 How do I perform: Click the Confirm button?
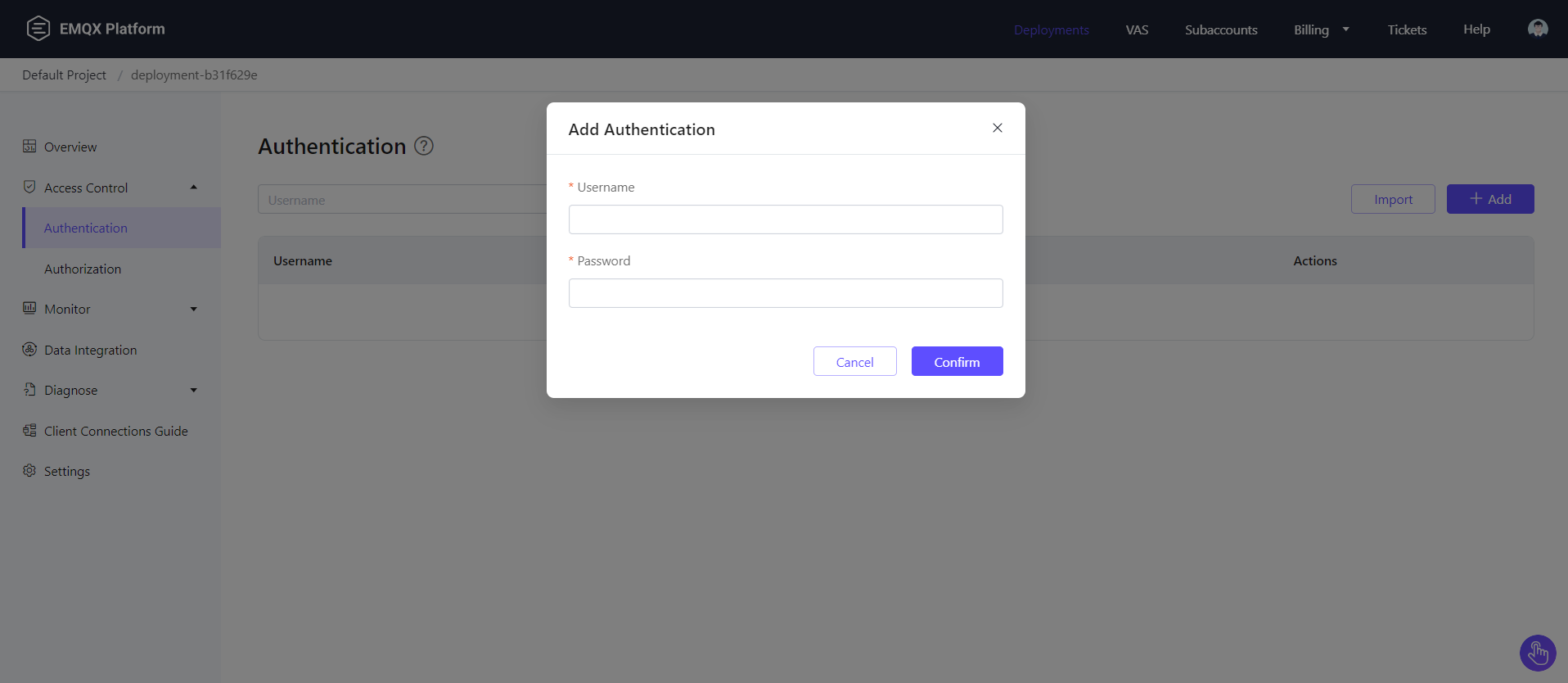(957, 361)
